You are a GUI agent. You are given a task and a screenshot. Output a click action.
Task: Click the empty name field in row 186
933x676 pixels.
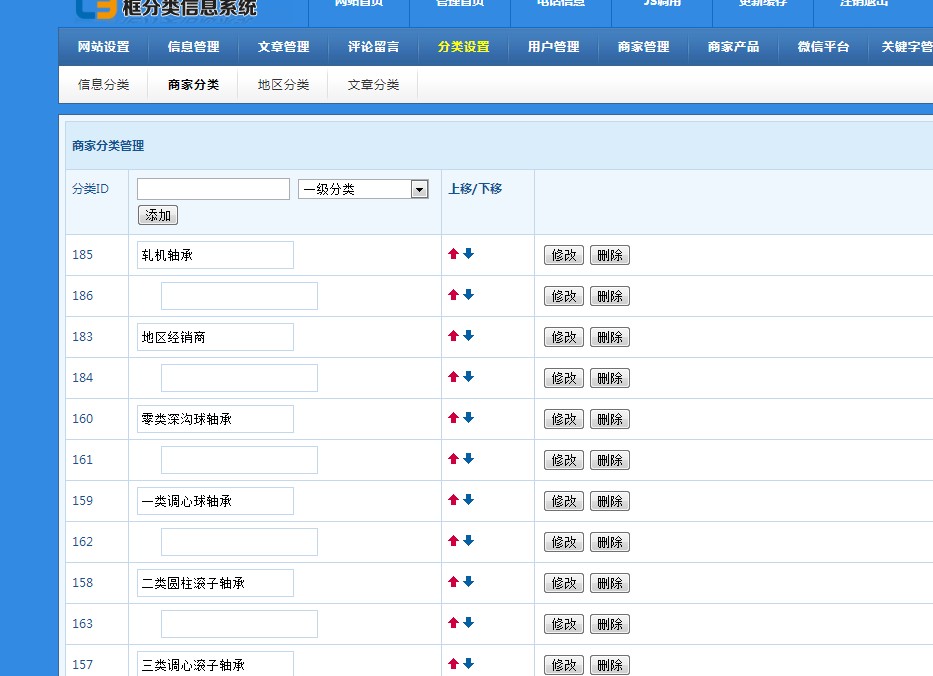click(x=239, y=296)
